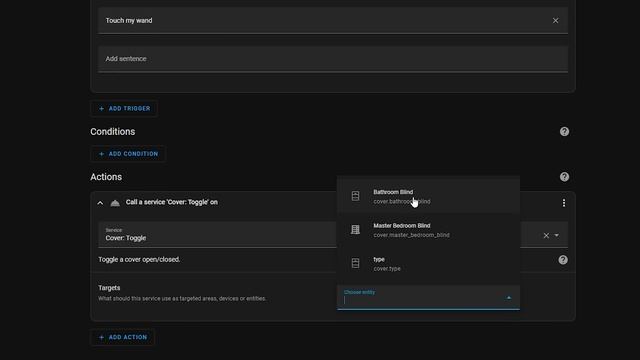Viewport: 640px width, 360px height.
Task: Click the cover.type entity icon
Action: tap(356, 263)
